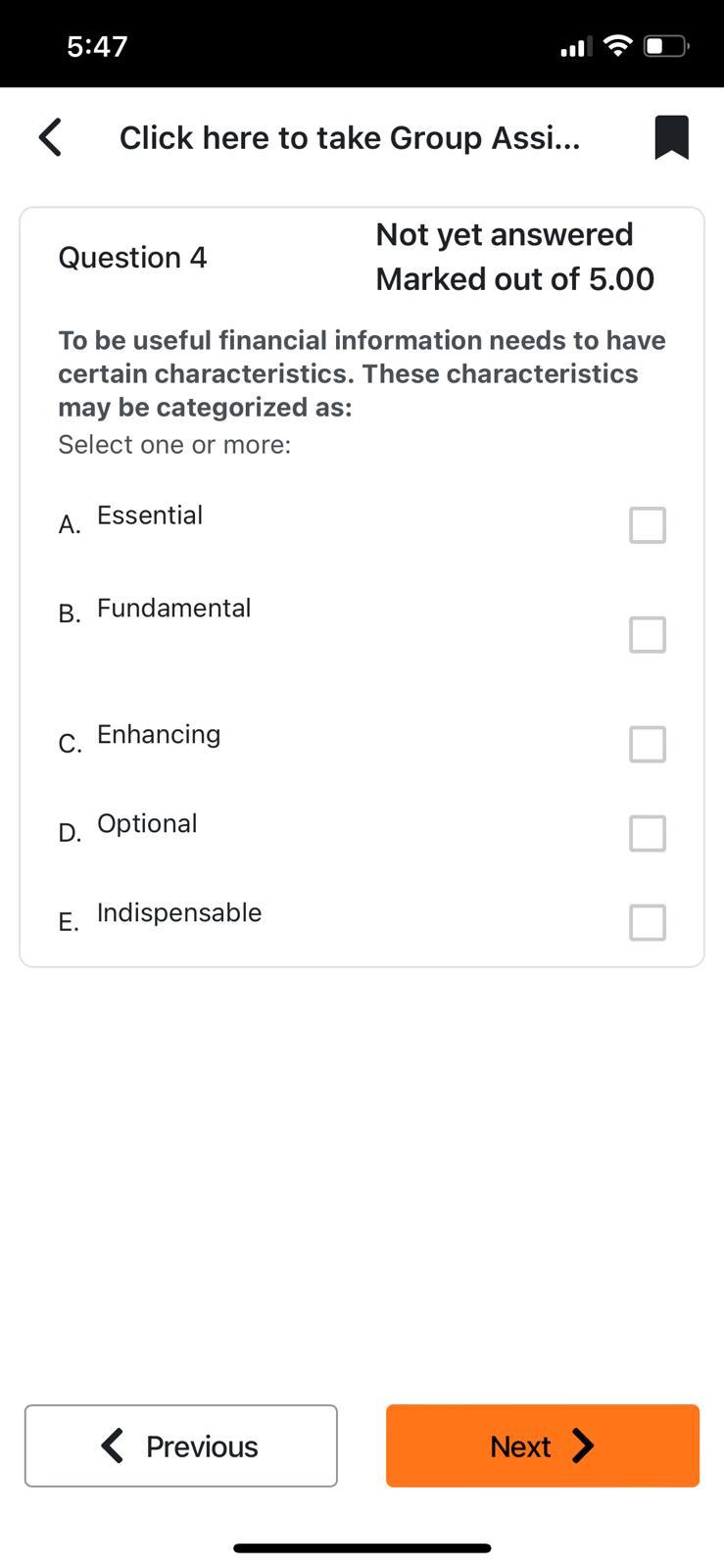Tap the back arrow in header
Screen dimensions: 724x1568
click(51, 137)
